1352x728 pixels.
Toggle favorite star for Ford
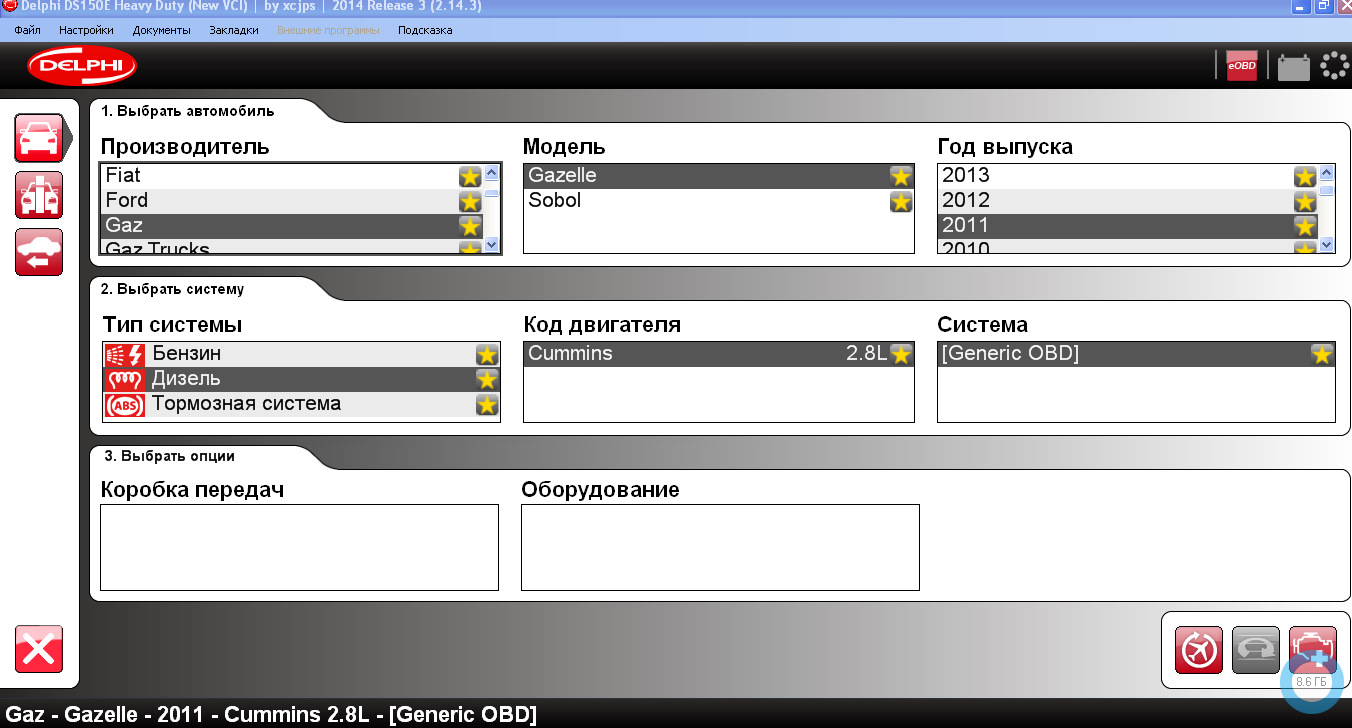[x=470, y=201]
